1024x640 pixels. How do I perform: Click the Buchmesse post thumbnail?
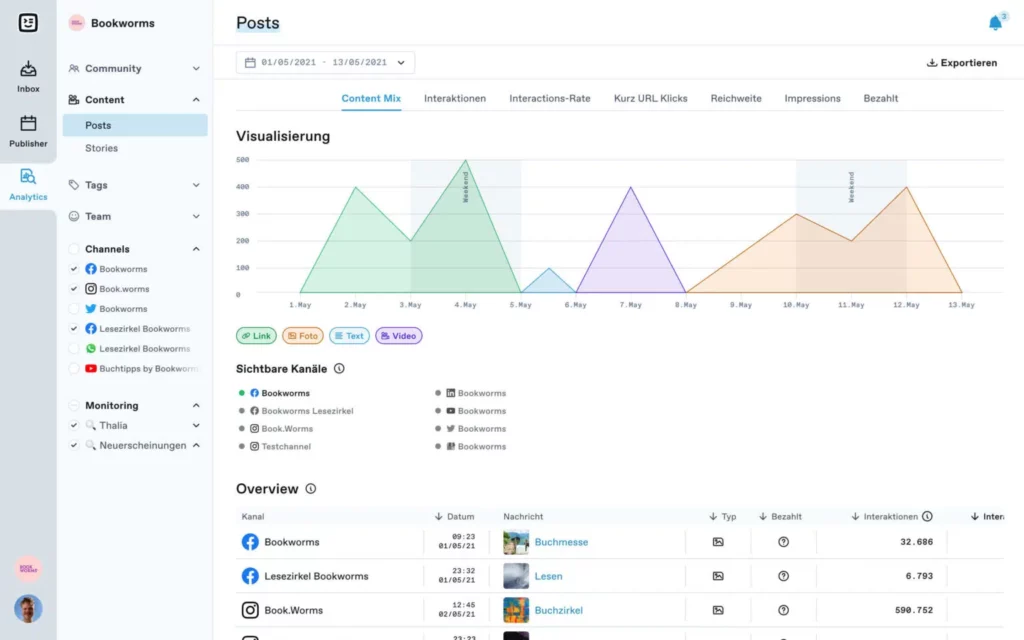pyautogui.click(x=516, y=542)
